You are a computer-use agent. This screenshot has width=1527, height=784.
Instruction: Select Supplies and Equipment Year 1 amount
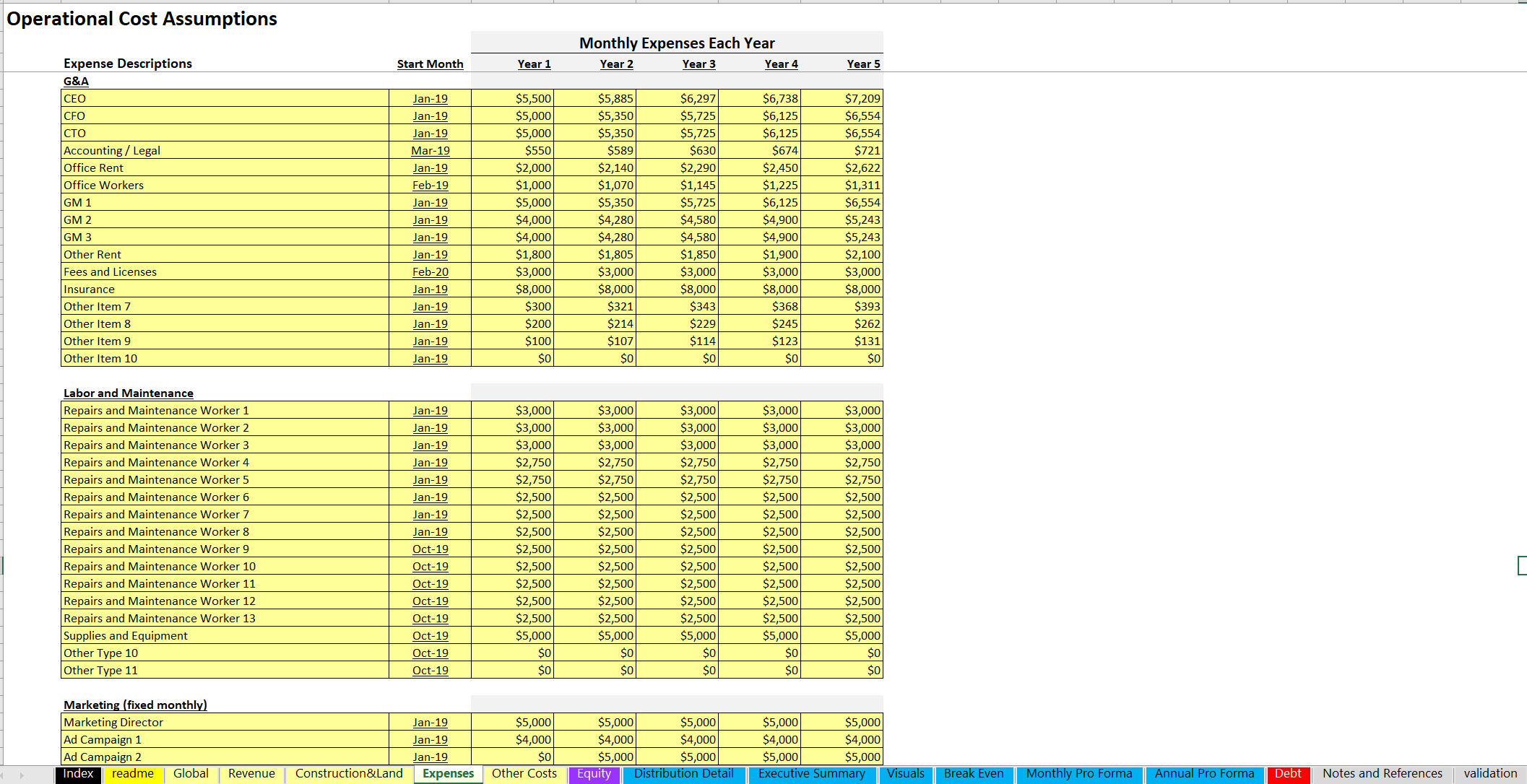(512, 635)
